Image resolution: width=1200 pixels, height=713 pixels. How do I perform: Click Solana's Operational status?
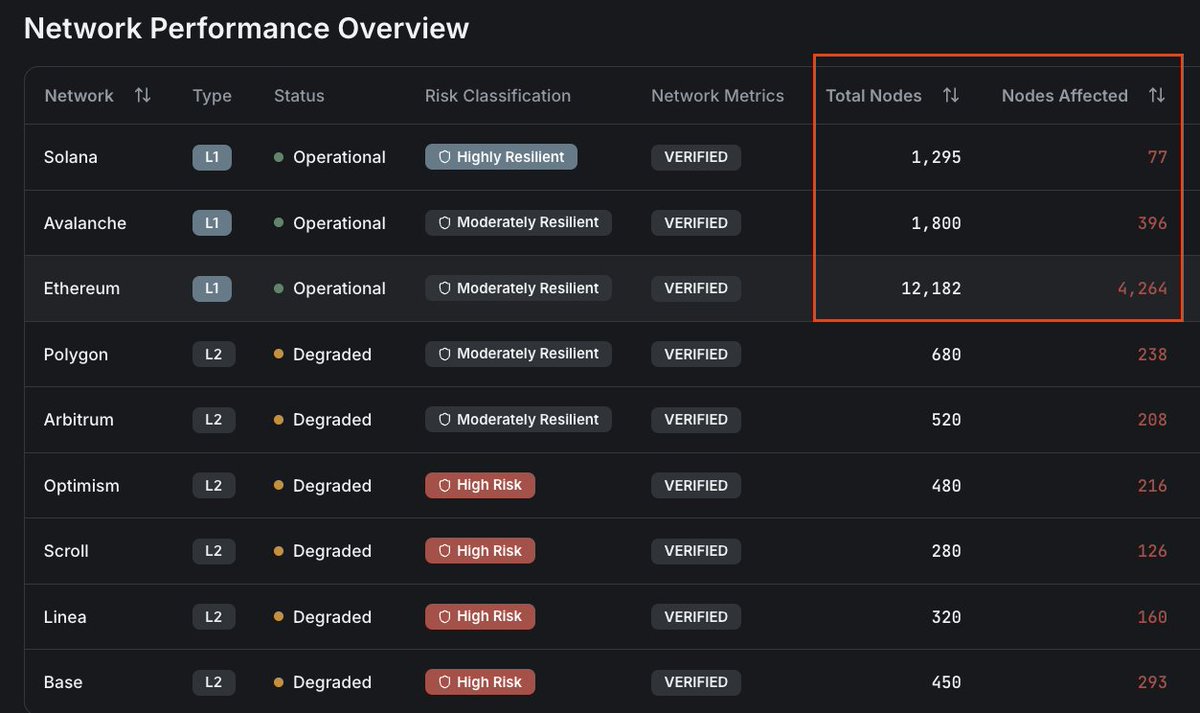pyautogui.click(x=330, y=157)
